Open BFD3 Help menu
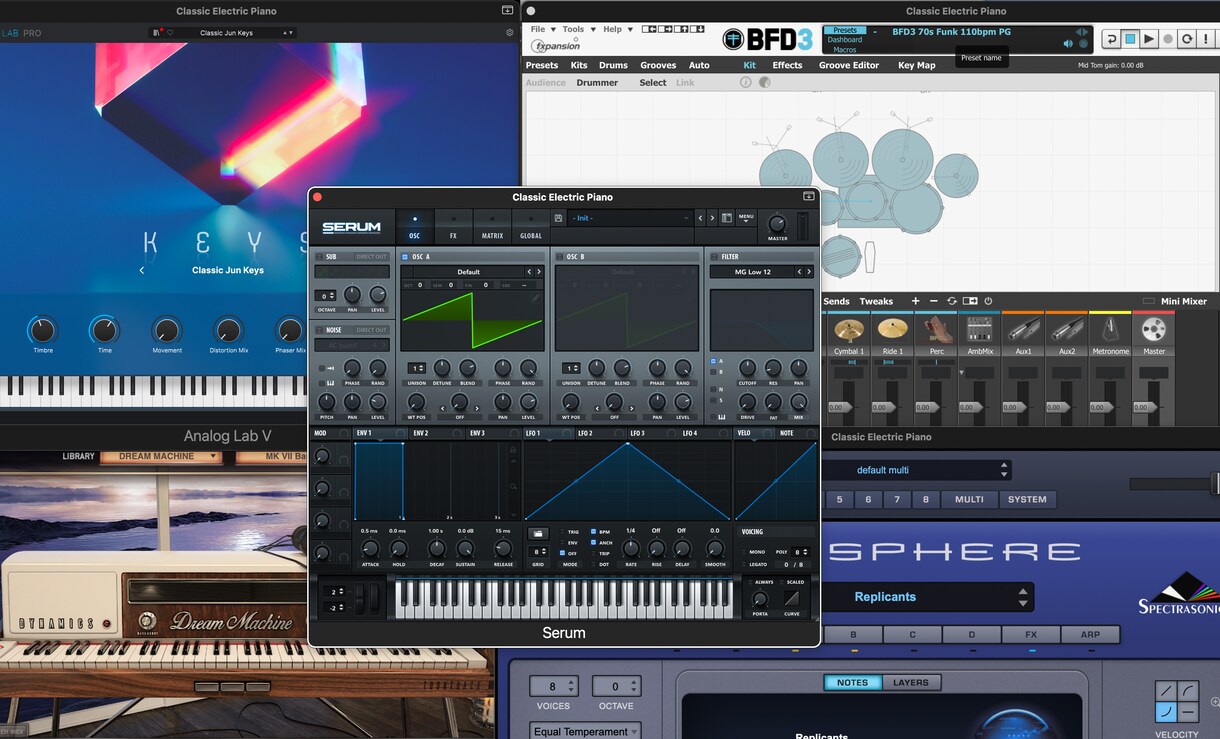Screen dimensions: 1220x739 [616, 29]
